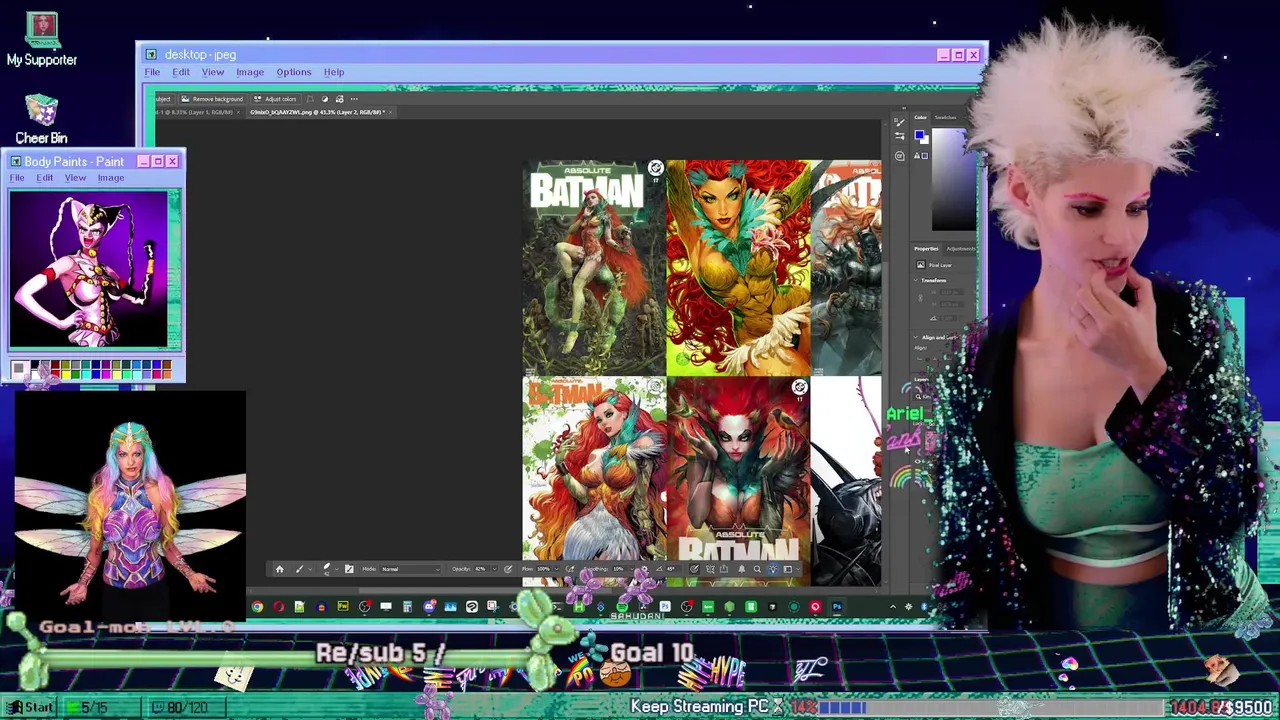Viewport: 1280px width, 720px height.
Task: Switch to the Swatches tab
Action: click(945, 117)
